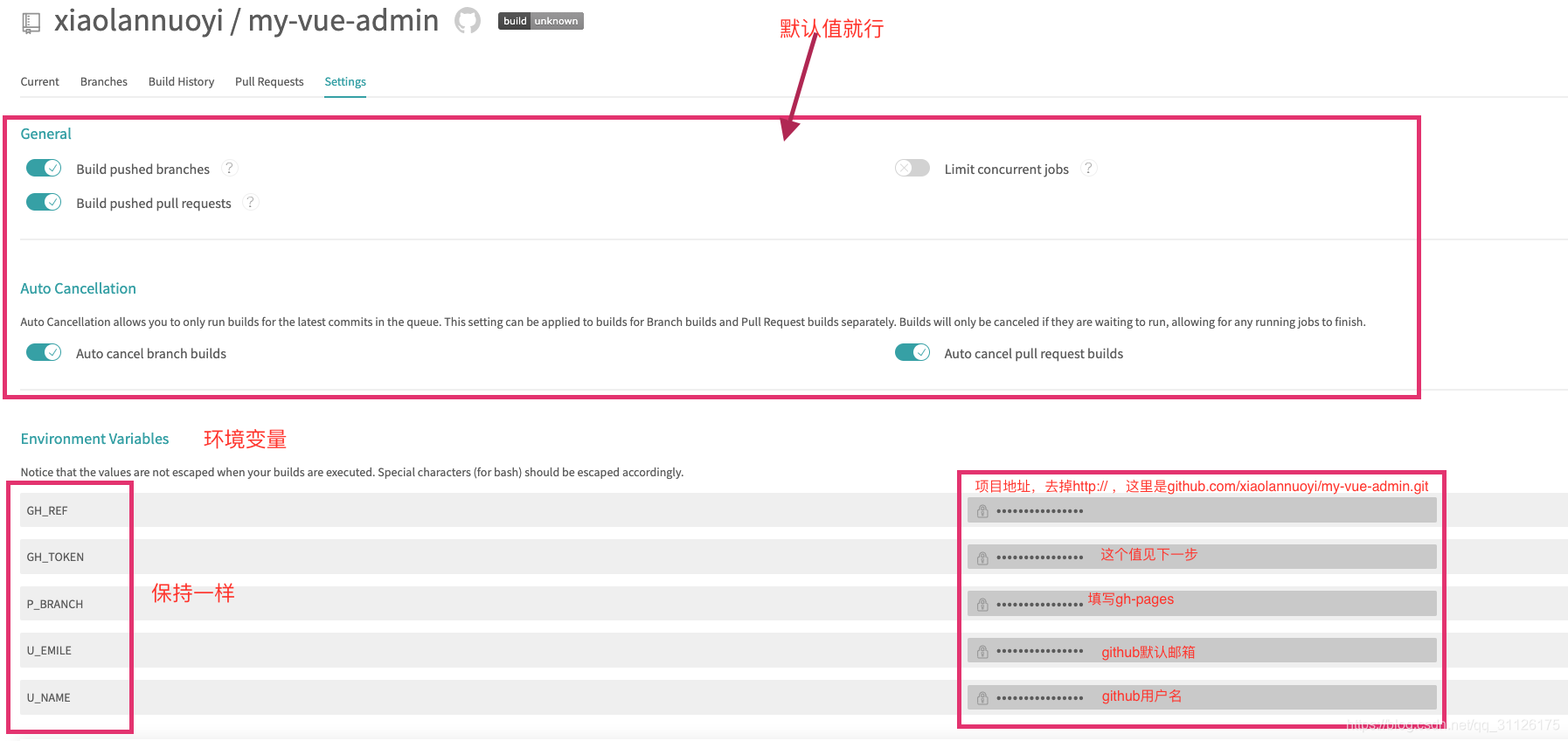Click the U_EMILE masked value field
Image resolution: width=1568 pixels, height=741 pixels.
pos(1202,650)
